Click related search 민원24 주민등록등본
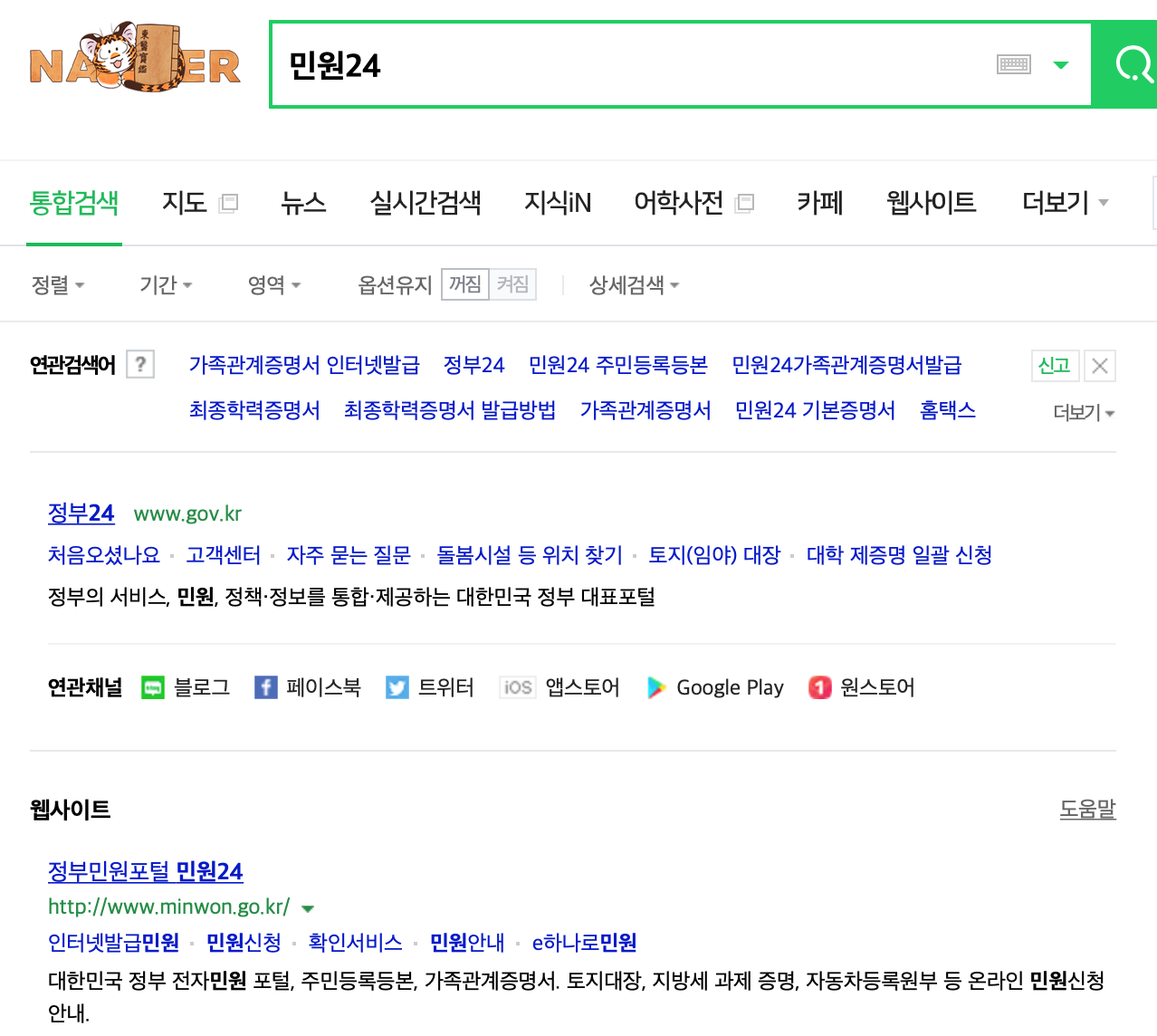1157x1036 pixels. pyautogui.click(x=618, y=365)
